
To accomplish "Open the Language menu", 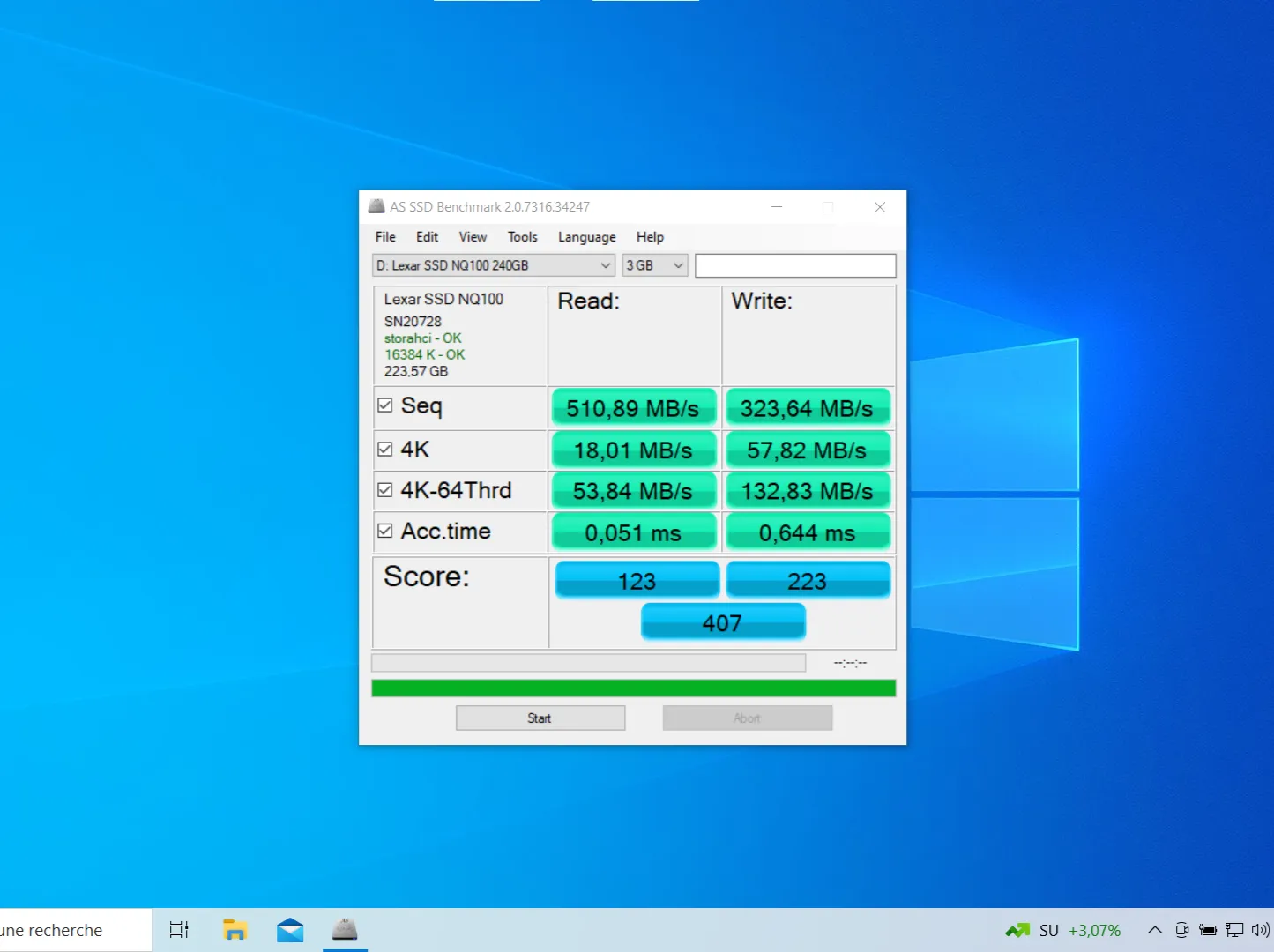I will pyautogui.click(x=586, y=237).
